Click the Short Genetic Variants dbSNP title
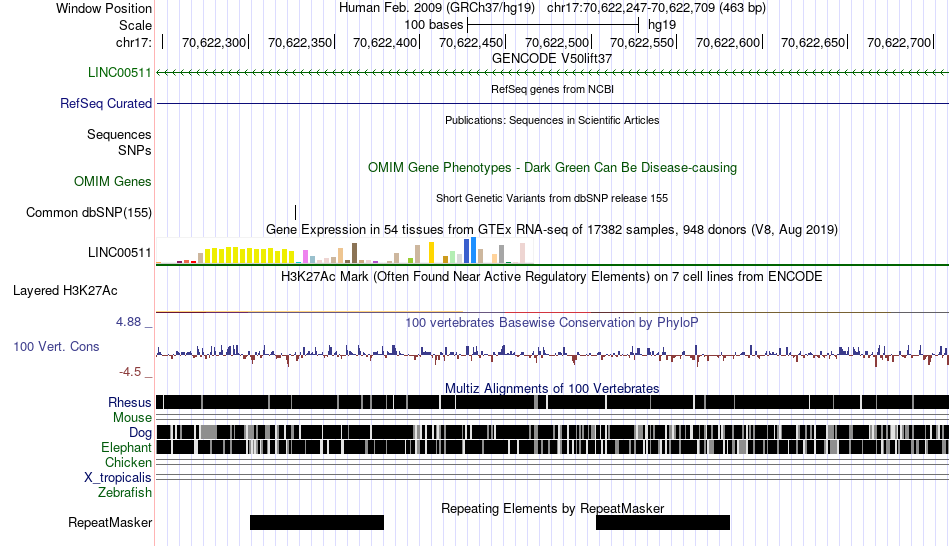950x546 pixels. point(552,198)
